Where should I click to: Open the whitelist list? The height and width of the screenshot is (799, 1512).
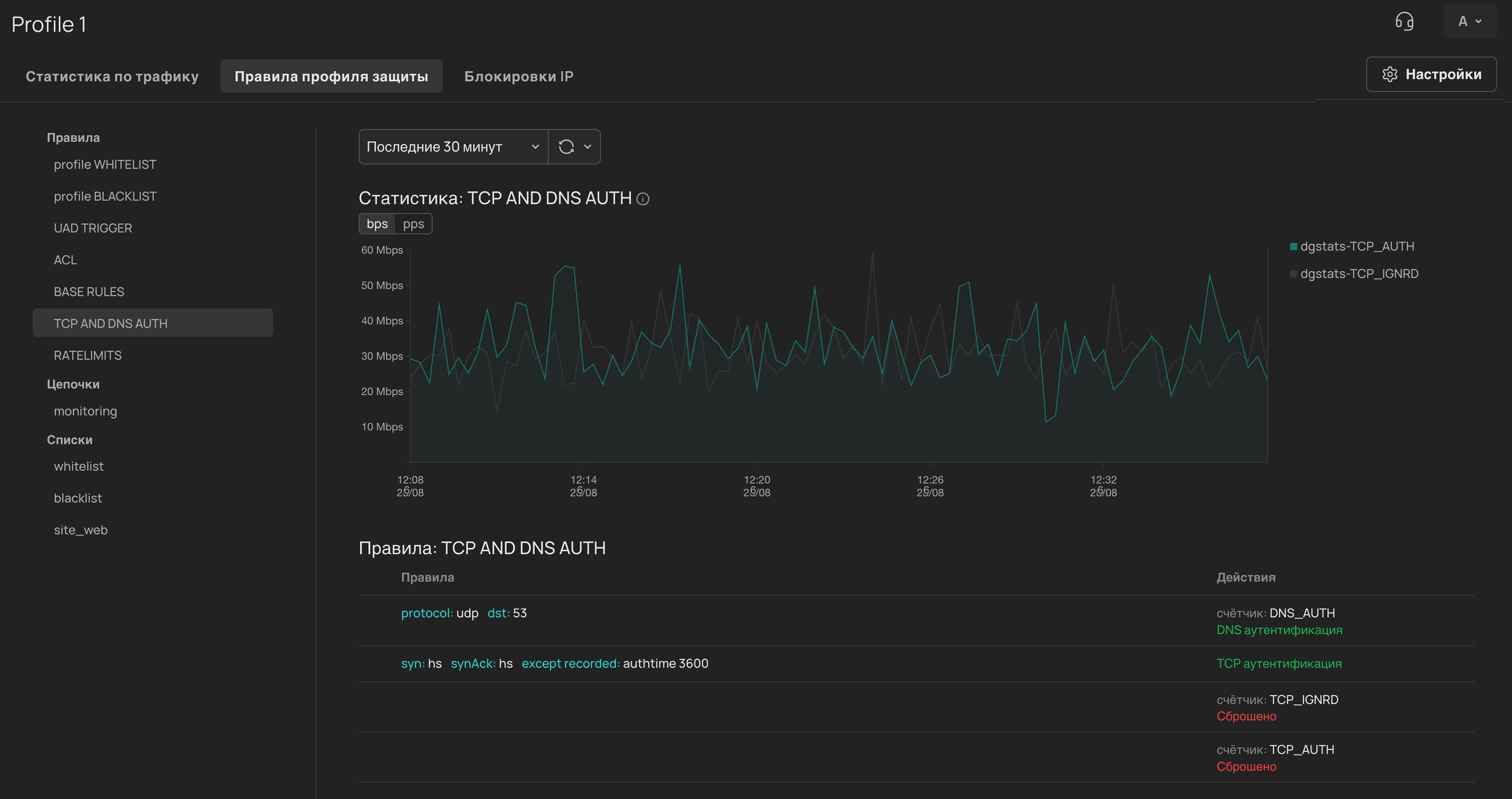[x=79, y=467]
